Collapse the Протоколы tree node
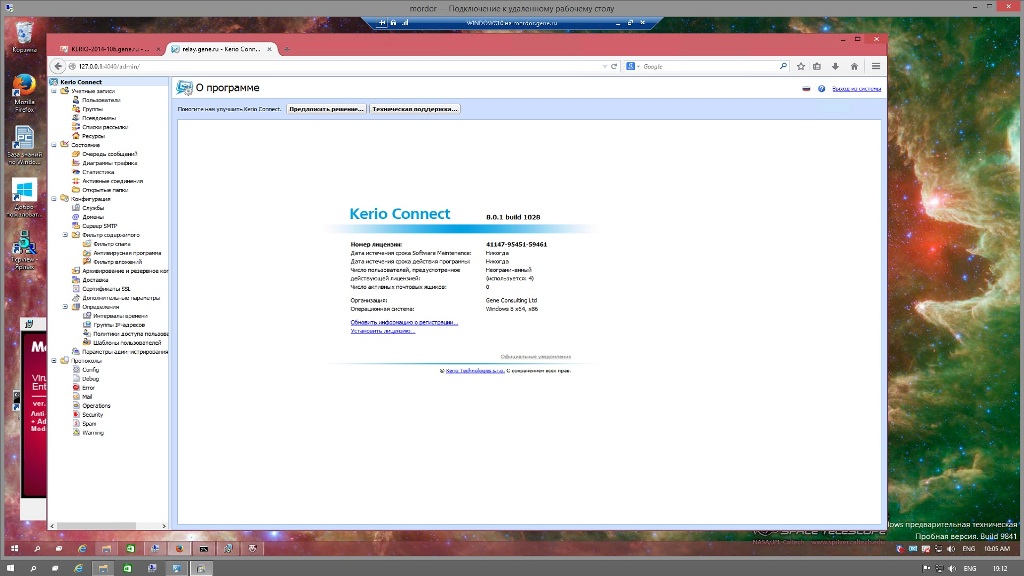 click(54, 360)
